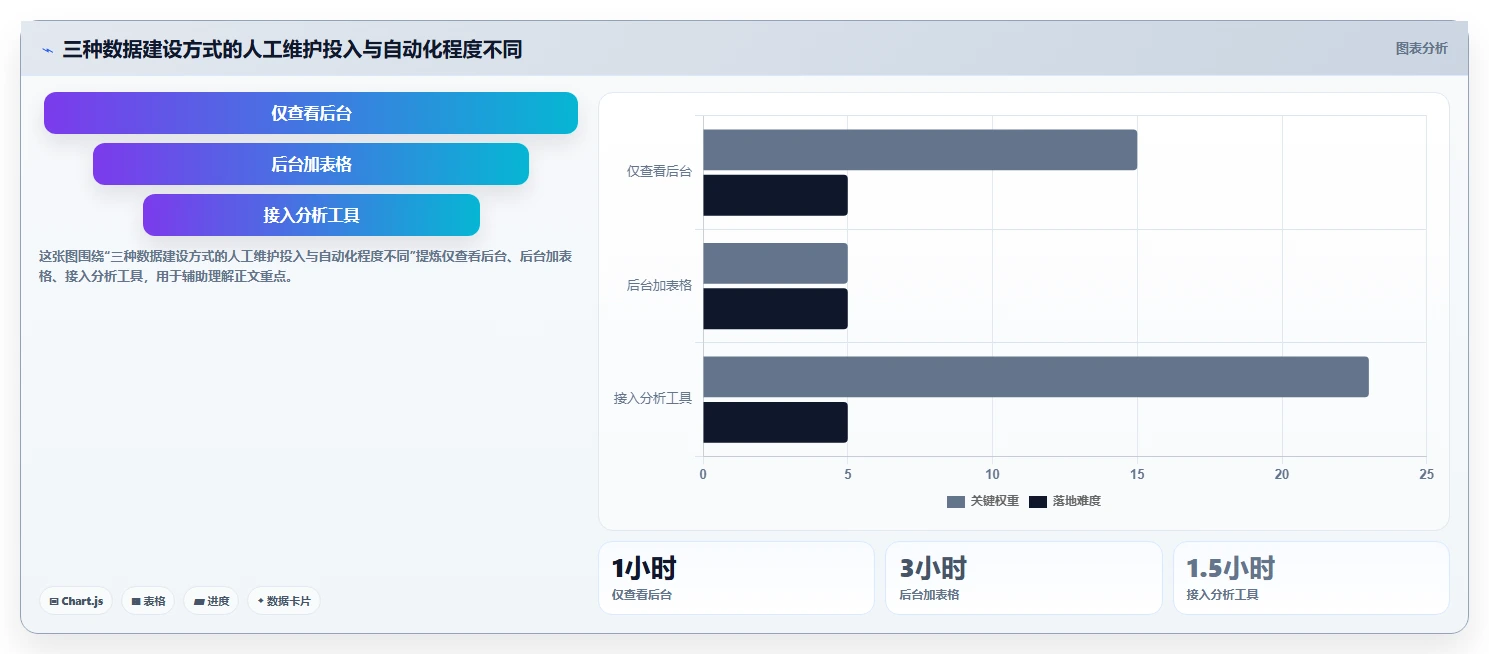Click the 后台加表格 chart axis label

pyautogui.click(x=659, y=285)
